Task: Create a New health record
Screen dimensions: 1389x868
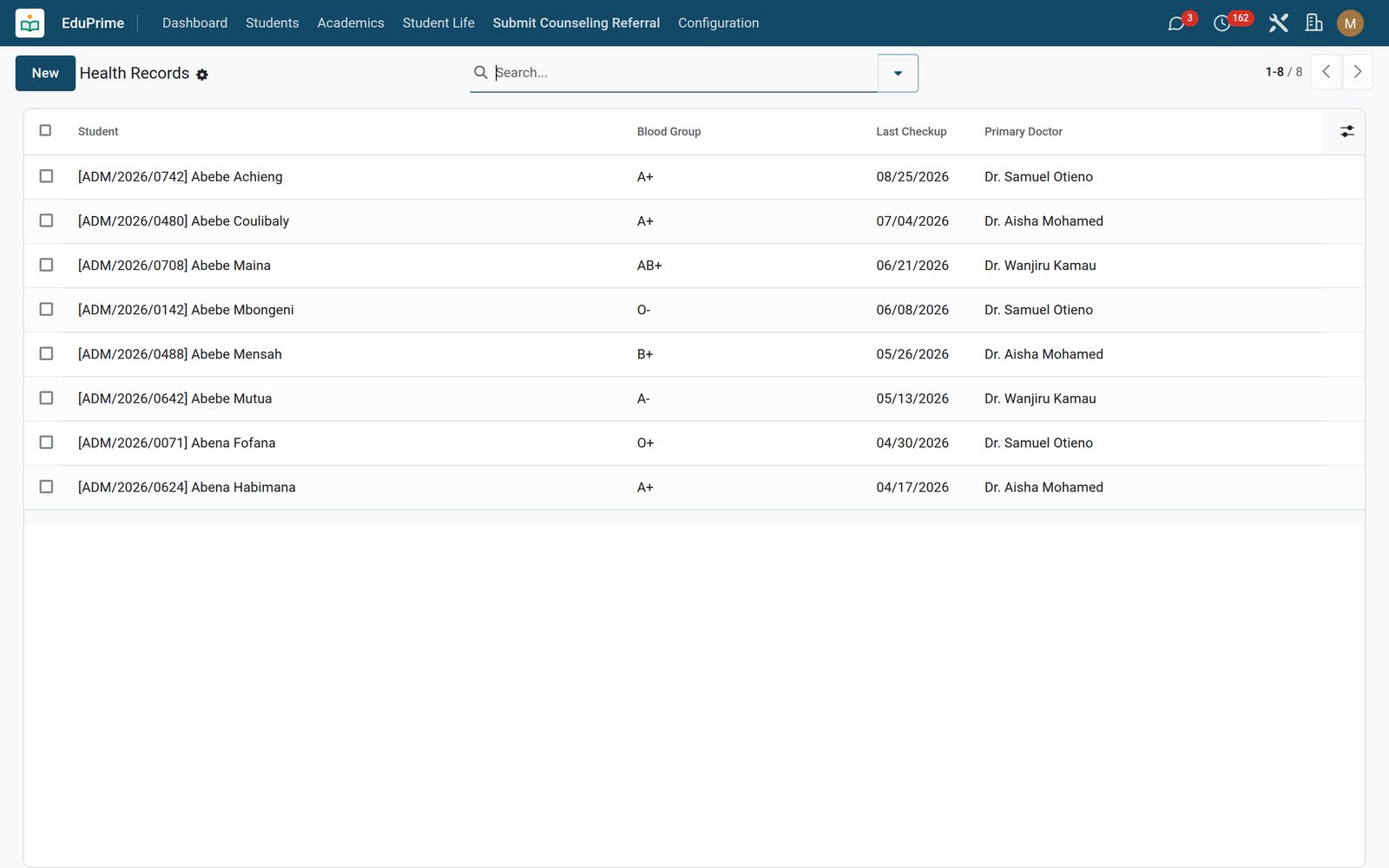Action: [x=45, y=73]
